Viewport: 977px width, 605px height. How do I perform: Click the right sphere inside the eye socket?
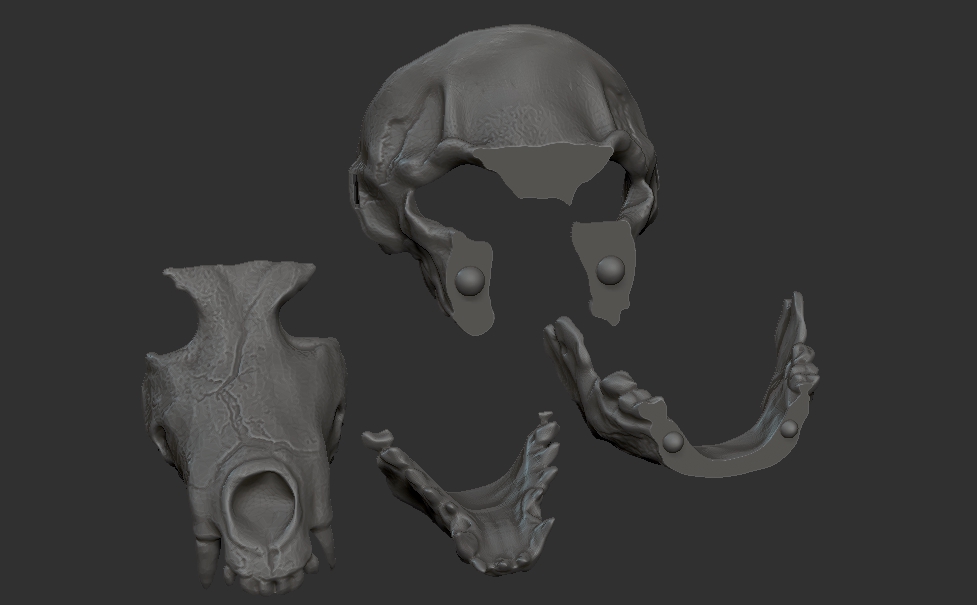[609, 266]
